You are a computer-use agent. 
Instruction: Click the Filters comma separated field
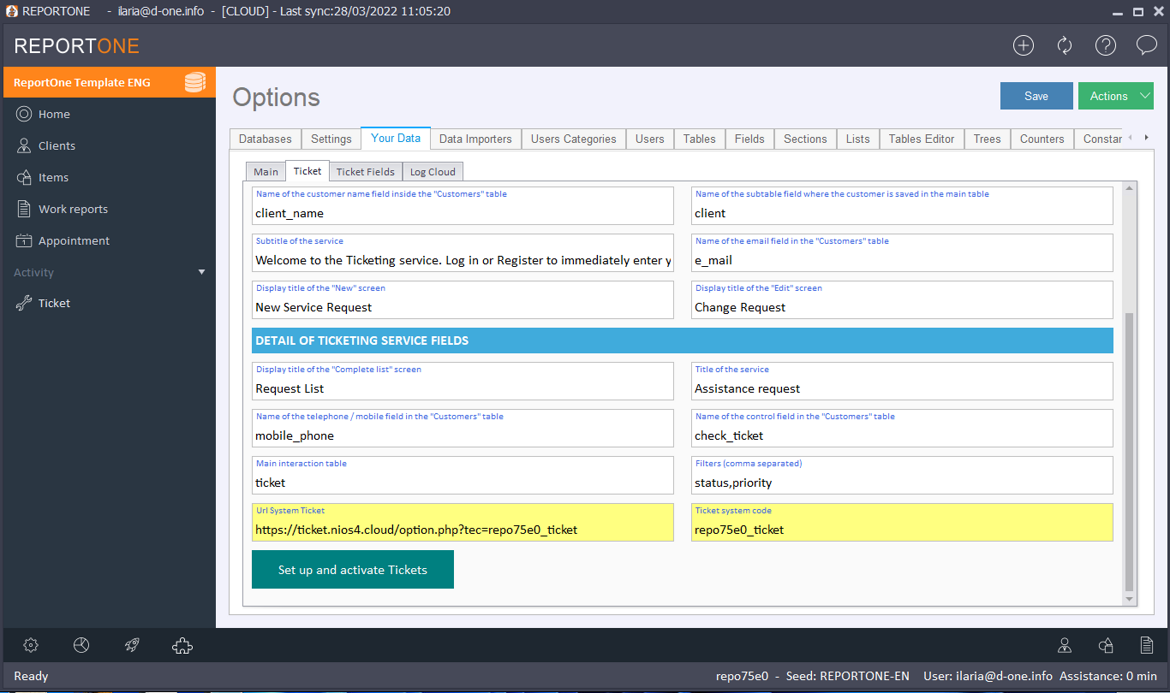901,483
